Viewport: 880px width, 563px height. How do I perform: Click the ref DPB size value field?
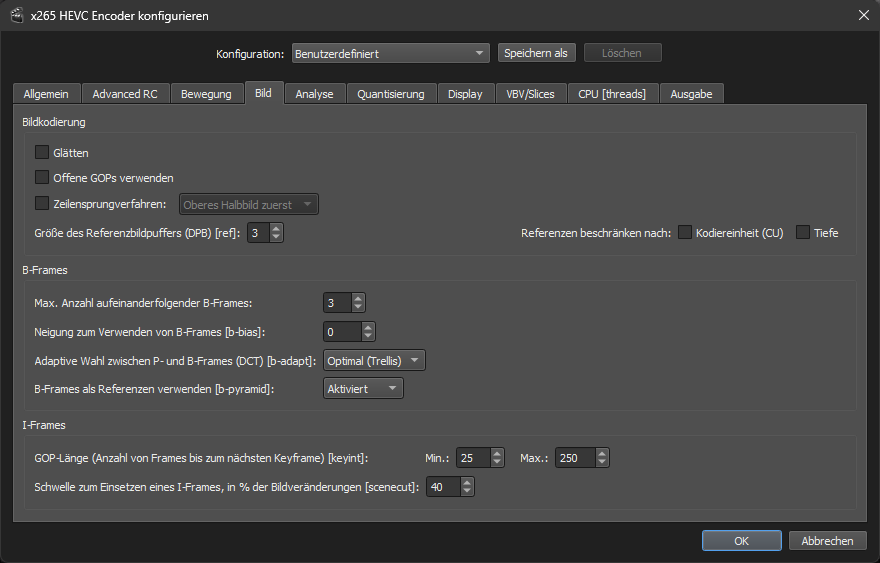pos(258,232)
